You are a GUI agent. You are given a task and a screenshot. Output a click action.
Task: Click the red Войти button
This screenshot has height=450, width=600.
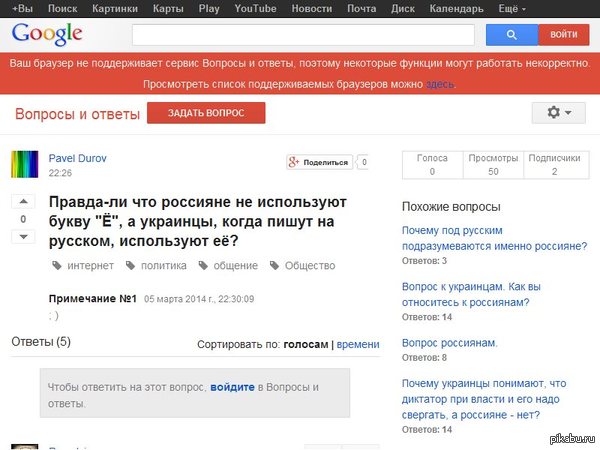[x=564, y=35]
